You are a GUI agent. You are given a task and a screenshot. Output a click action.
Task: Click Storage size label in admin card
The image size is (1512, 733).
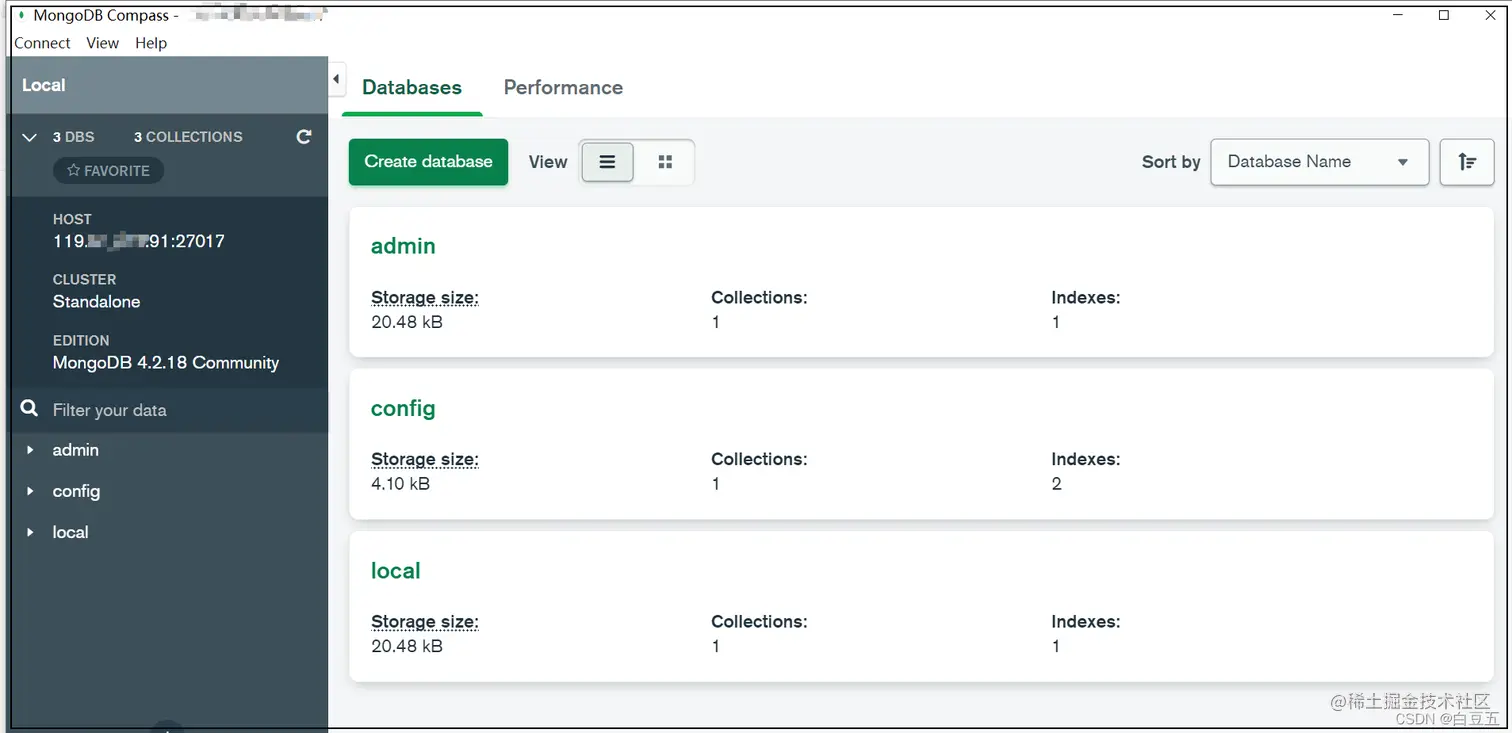(425, 297)
